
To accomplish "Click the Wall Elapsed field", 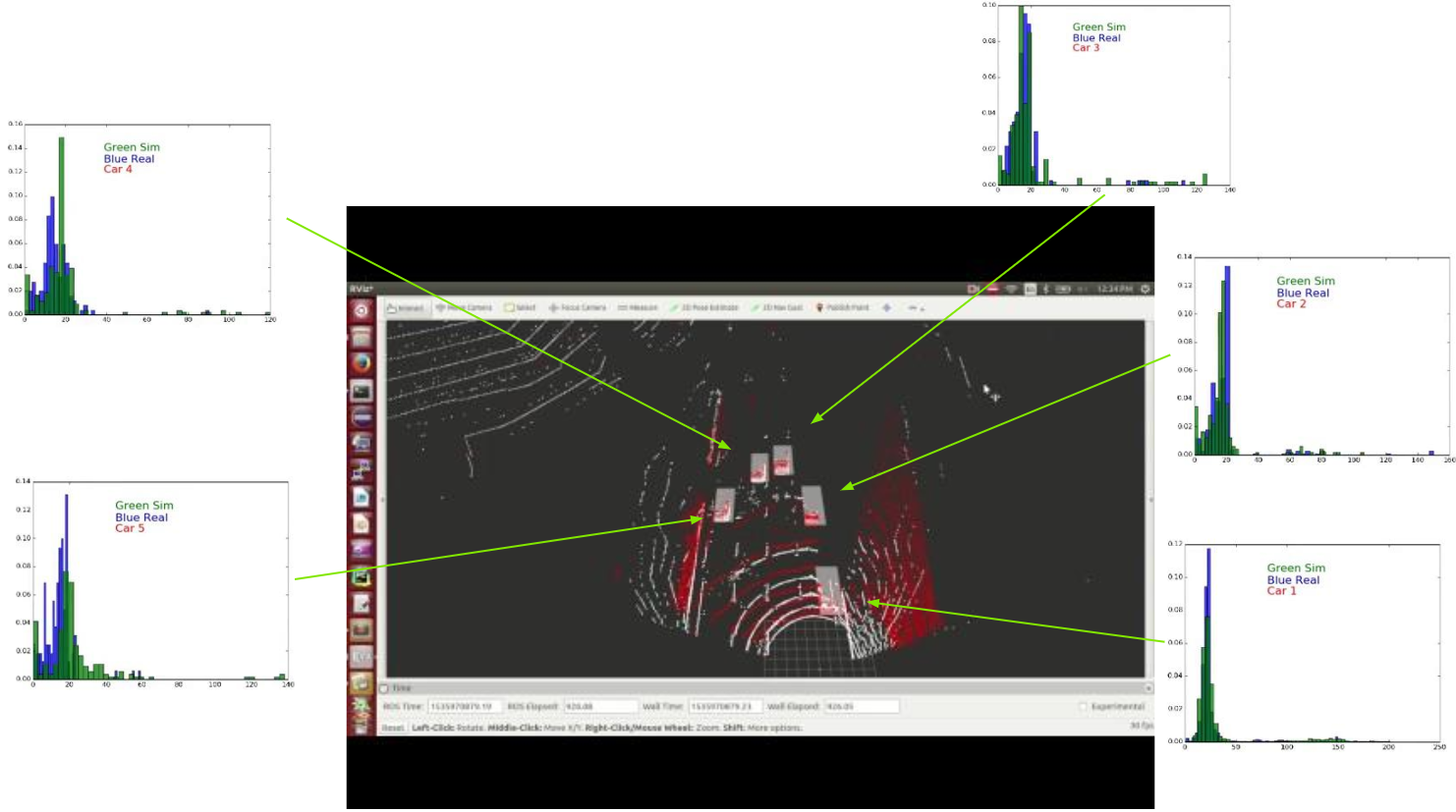I will coord(862,707).
